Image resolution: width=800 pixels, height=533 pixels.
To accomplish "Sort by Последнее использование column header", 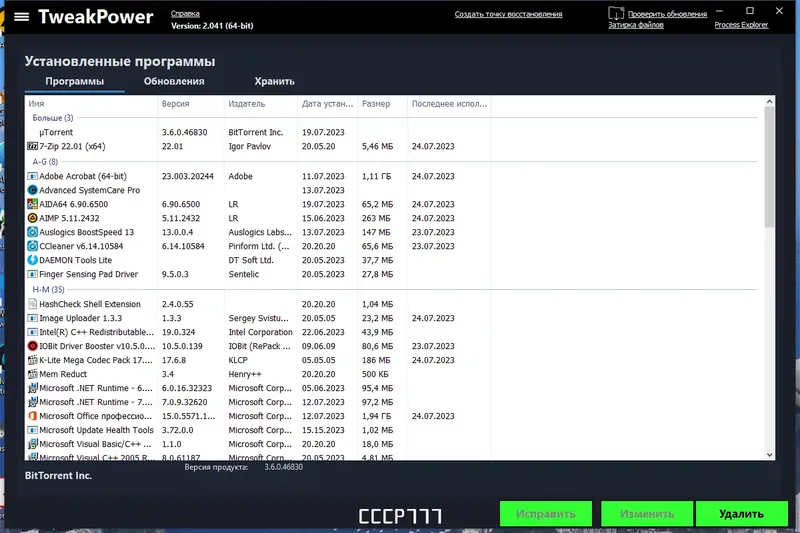I will click(x=449, y=104).
